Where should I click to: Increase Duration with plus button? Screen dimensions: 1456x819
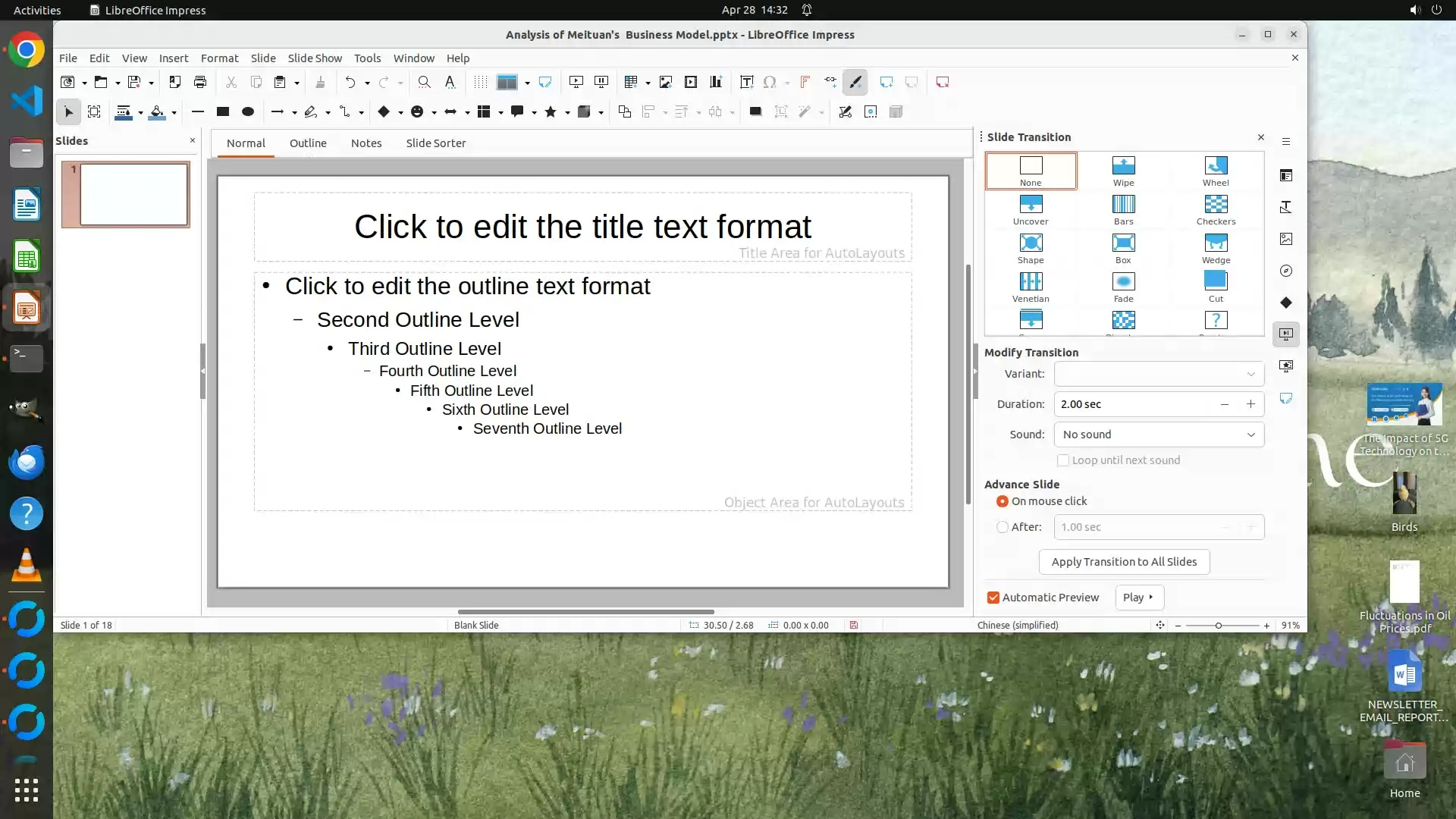pos(1250,404)
